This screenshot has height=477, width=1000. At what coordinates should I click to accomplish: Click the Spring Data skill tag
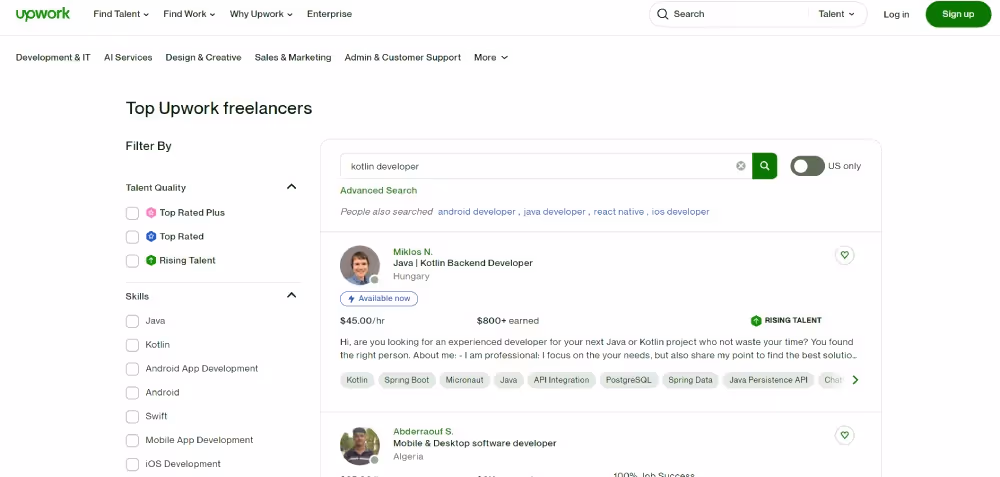coord(690,380)
